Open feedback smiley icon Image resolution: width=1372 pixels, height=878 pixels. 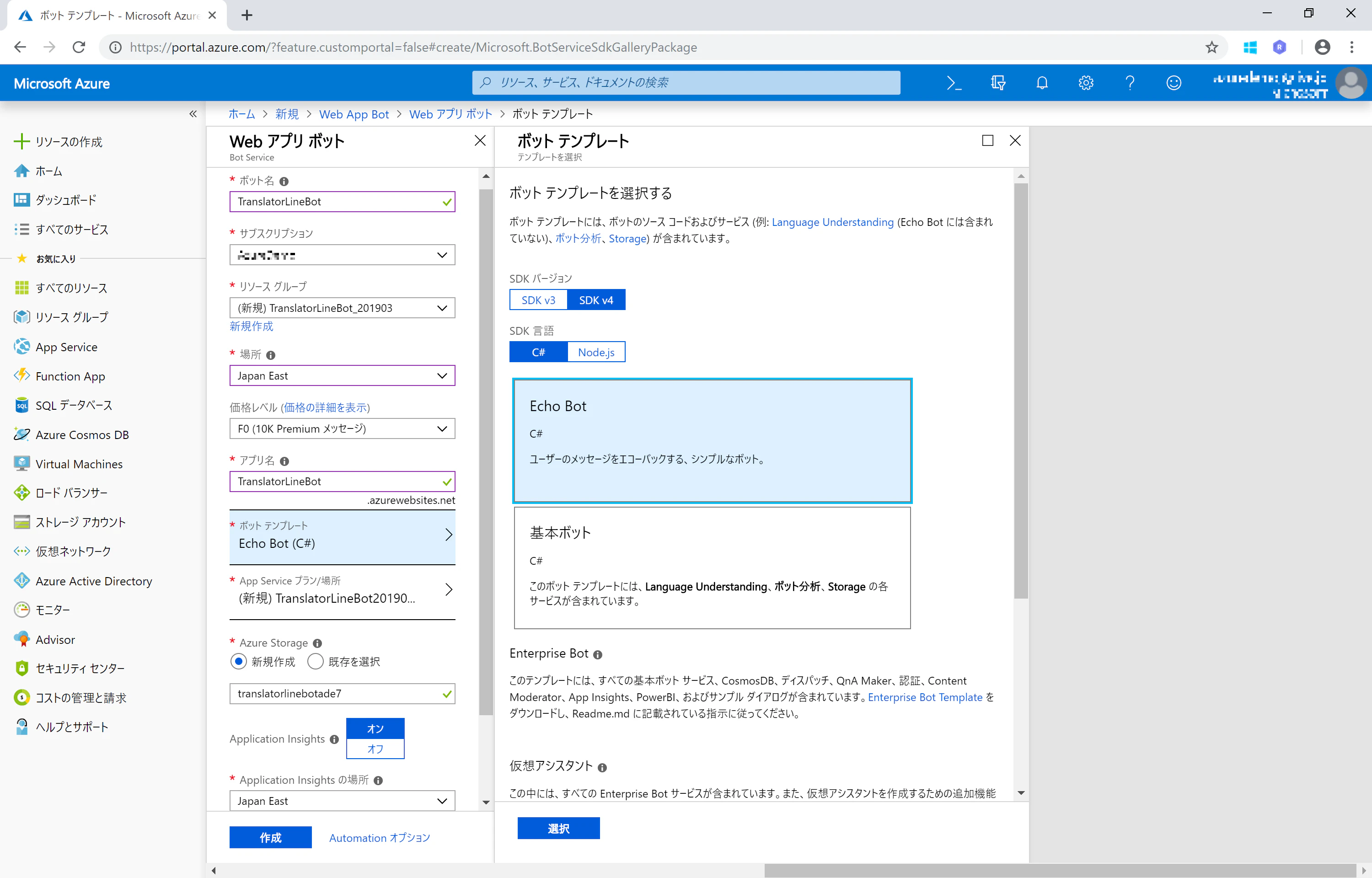pyautogui.click(x=1174, y=83)
